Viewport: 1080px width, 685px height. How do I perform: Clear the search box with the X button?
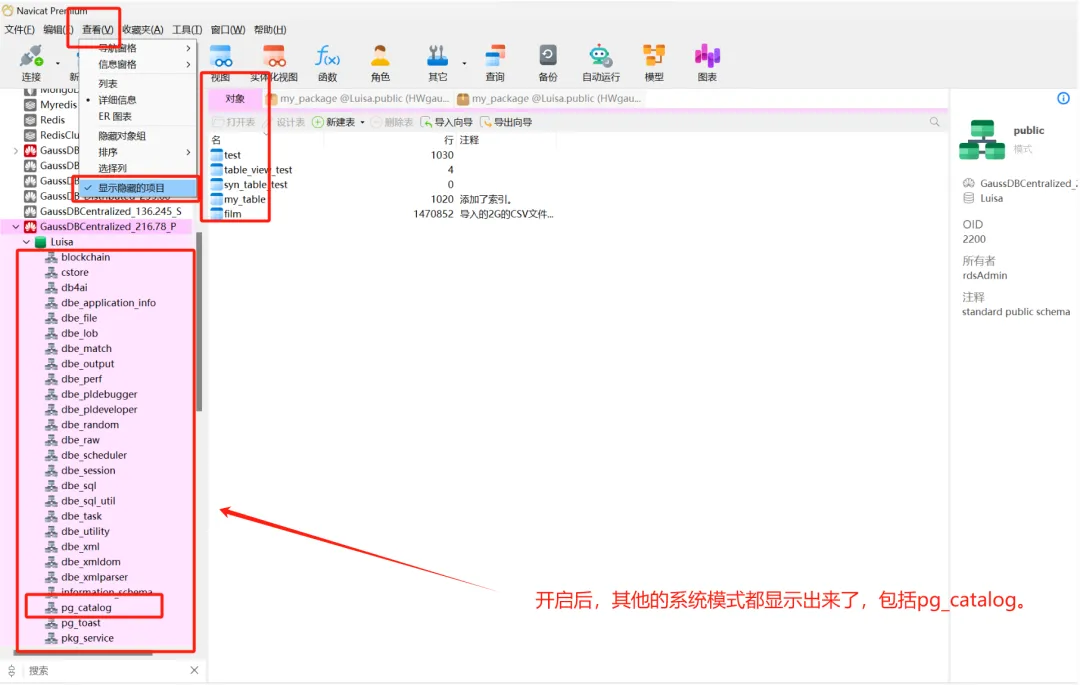[194, 671]
